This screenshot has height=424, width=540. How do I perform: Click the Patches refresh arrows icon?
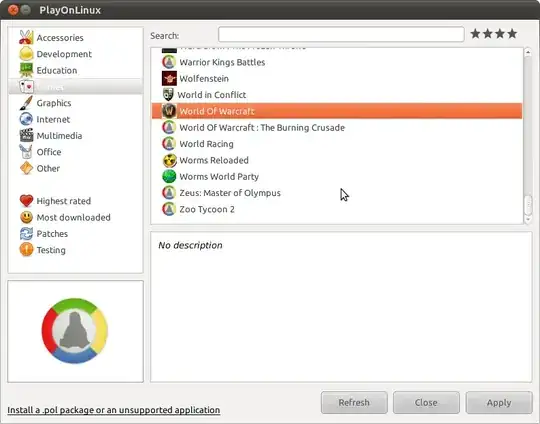(26, 234)
